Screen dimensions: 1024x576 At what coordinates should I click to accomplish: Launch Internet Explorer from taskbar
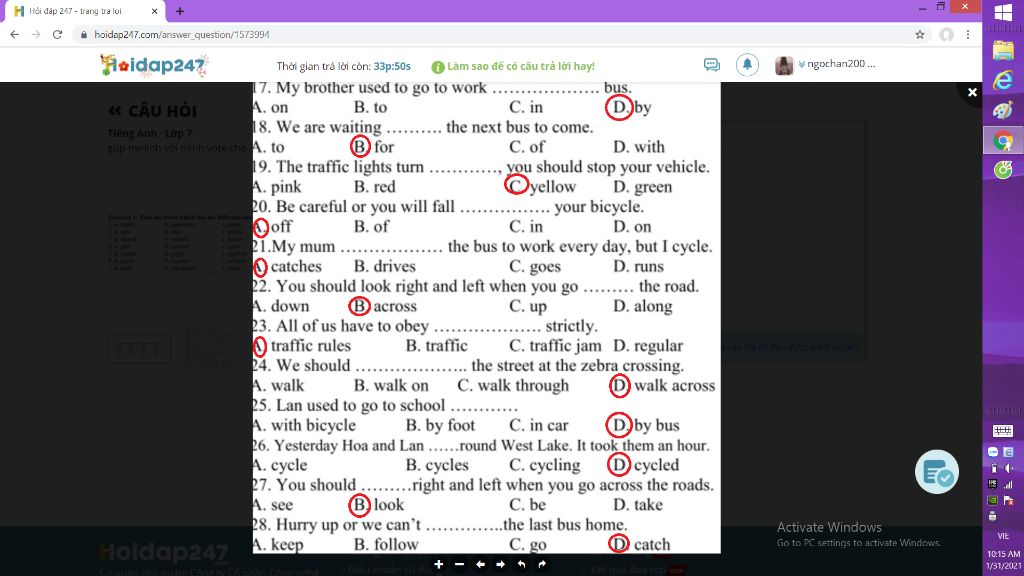point(1003,80)
